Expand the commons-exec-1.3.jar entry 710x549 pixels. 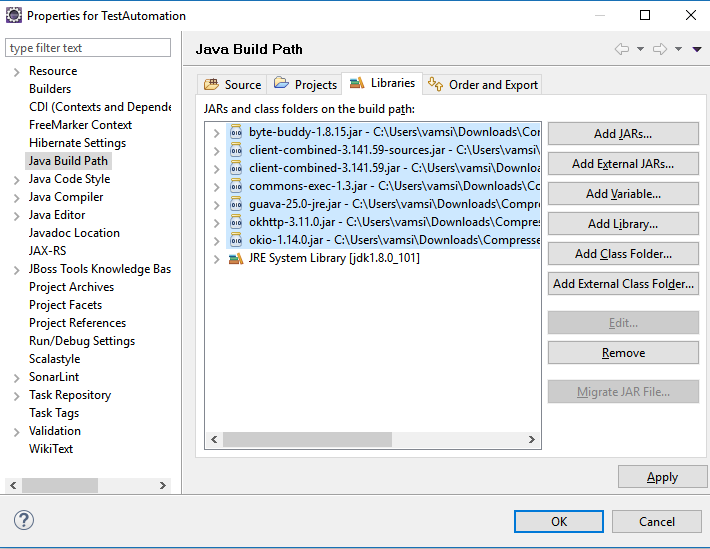216,187
